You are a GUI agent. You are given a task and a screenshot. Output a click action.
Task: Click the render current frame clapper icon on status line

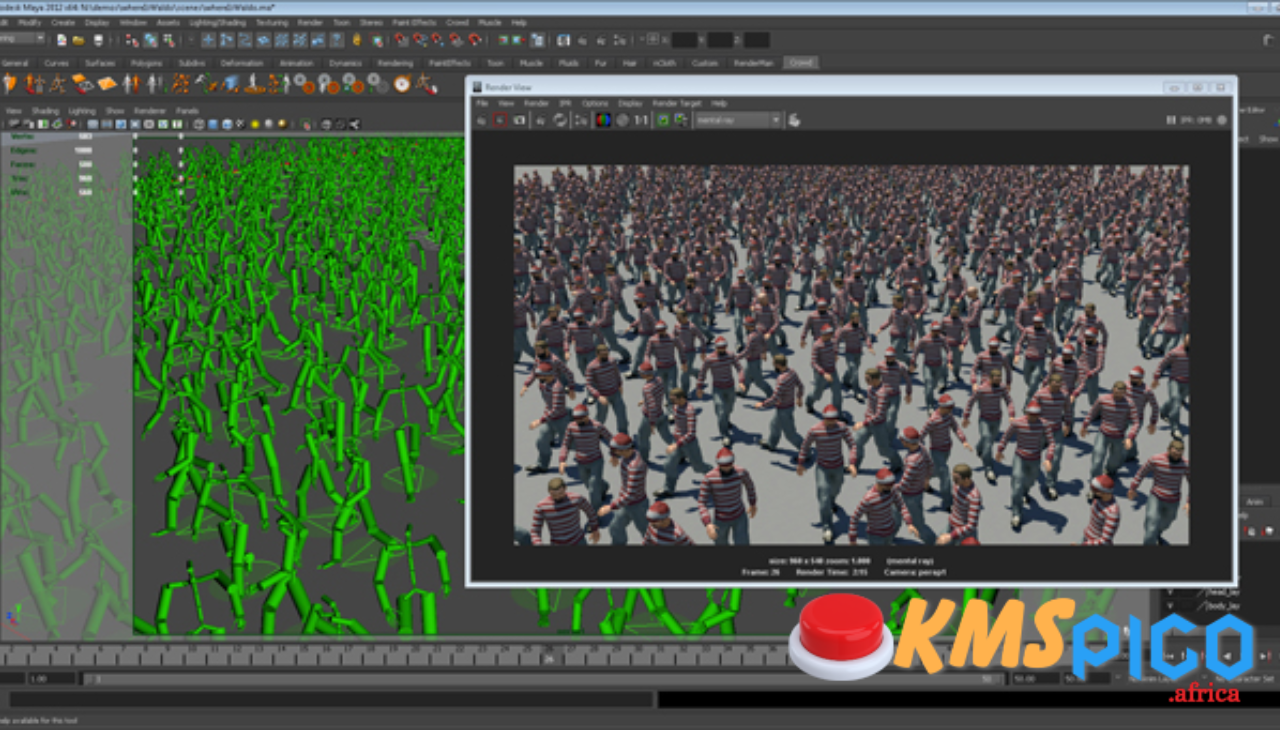point(581,40)
